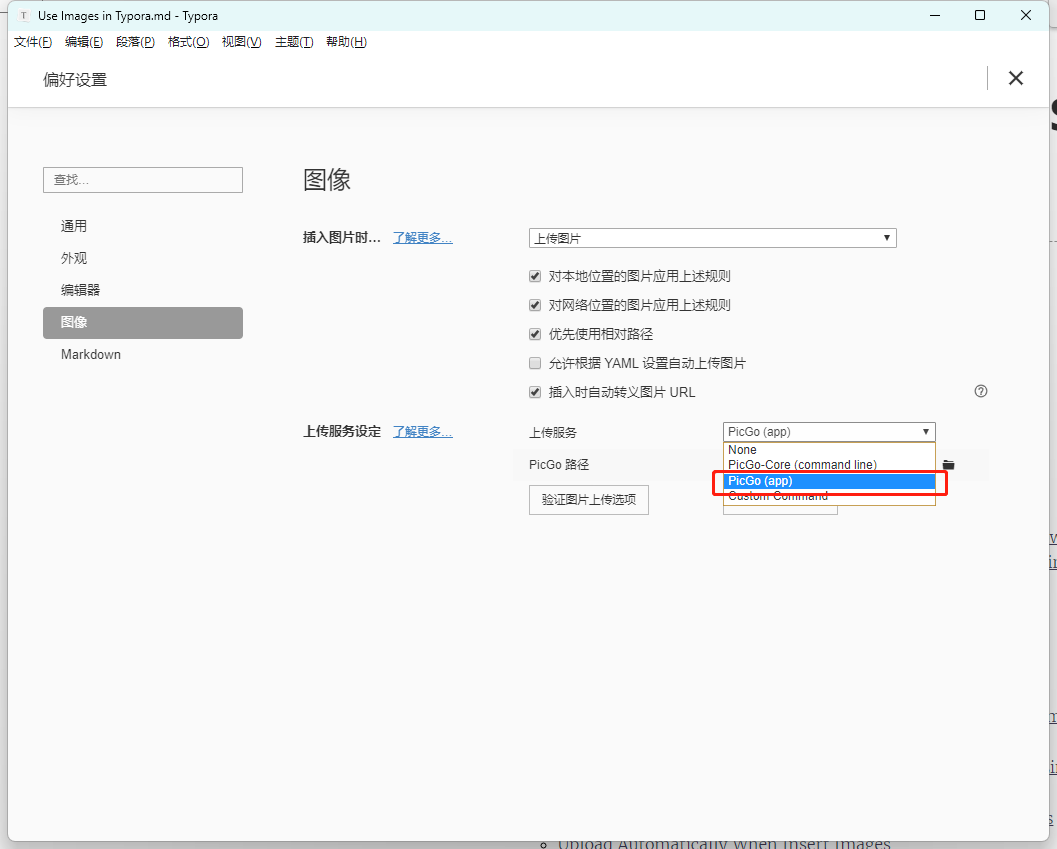Go to the 编辑器 settings section
This screenshot has width=1057, height=849.
coord(143,290)
